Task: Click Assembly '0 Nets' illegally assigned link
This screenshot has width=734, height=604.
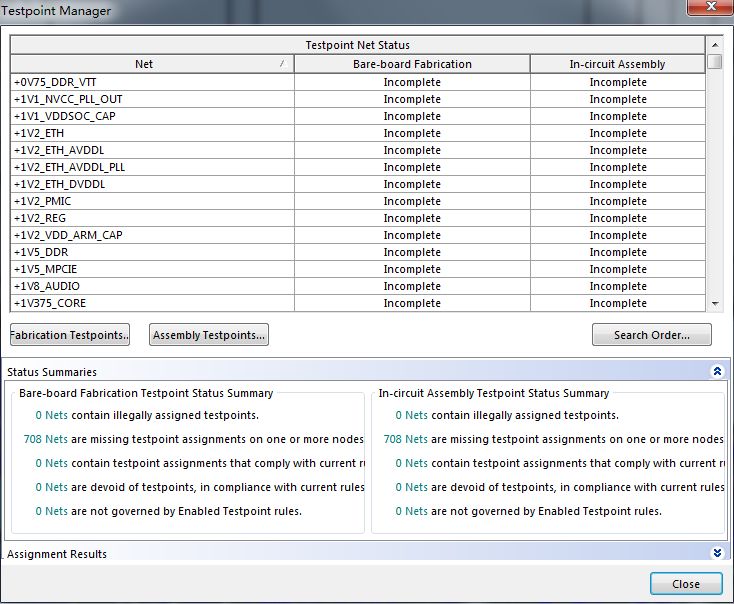Action: tap(411, 415)
